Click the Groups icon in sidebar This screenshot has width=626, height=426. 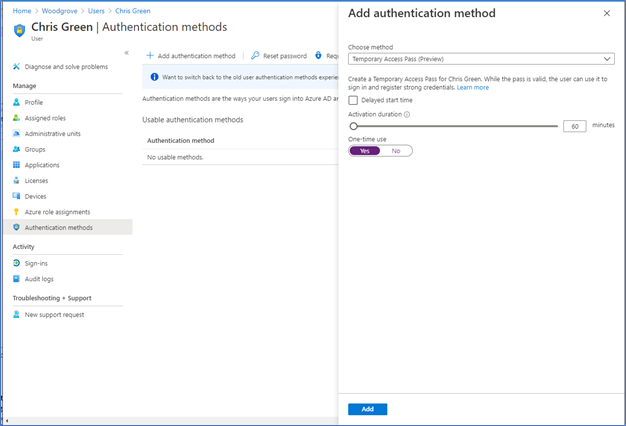[16, 149]
